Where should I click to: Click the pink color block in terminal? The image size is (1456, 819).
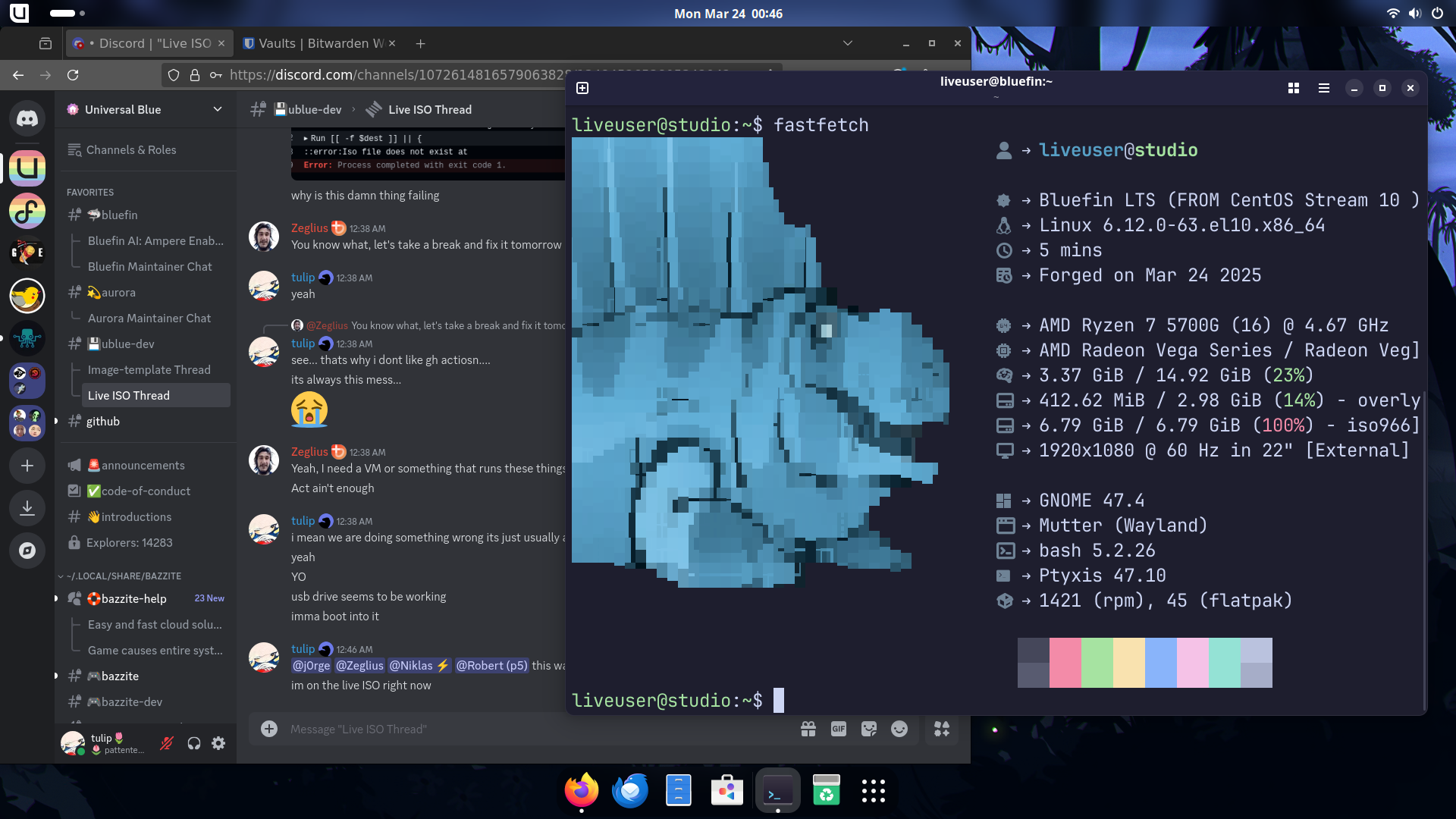1065,663
